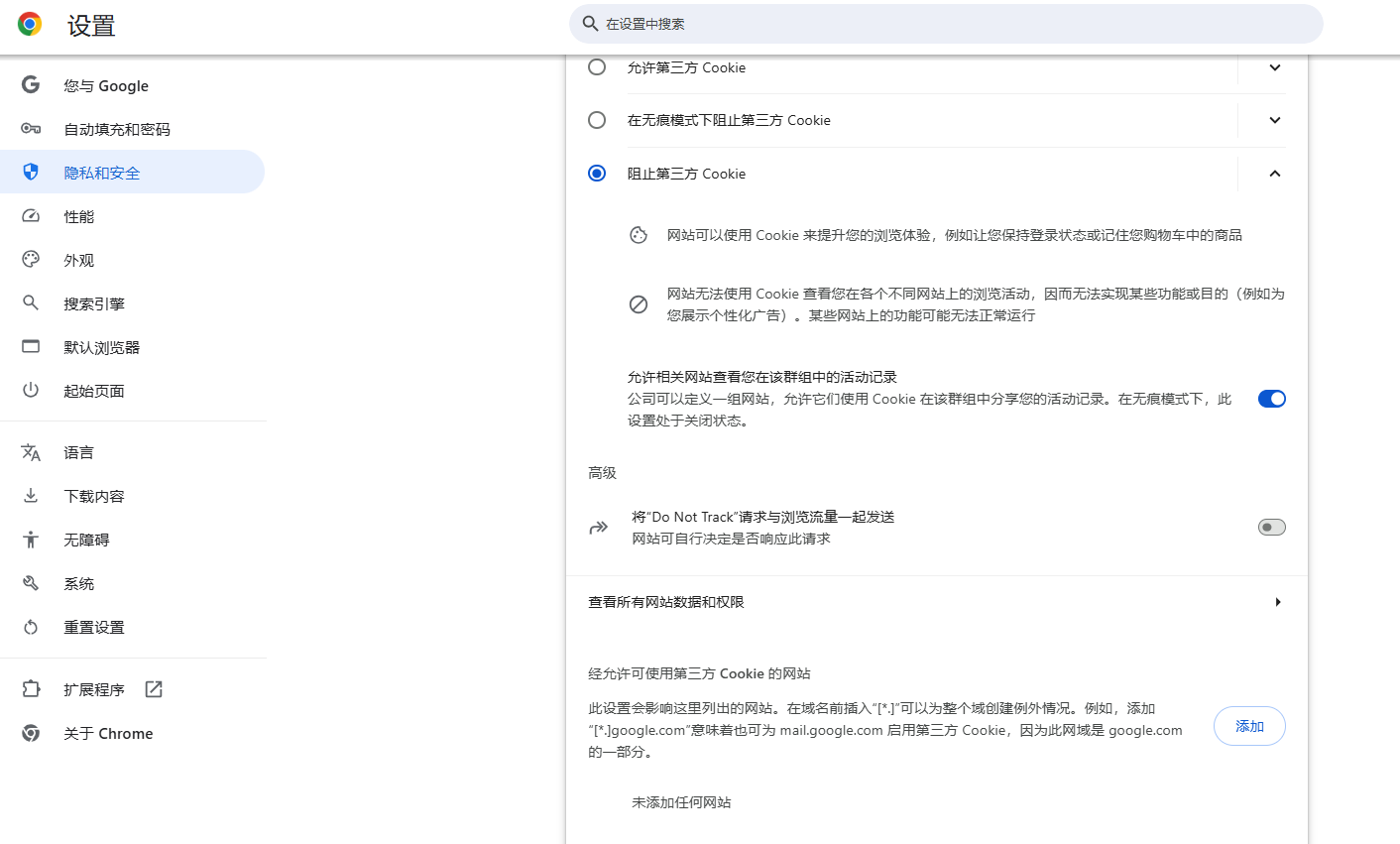Expand the 允许第三方 Cookie details chevron

(1275, 67)
